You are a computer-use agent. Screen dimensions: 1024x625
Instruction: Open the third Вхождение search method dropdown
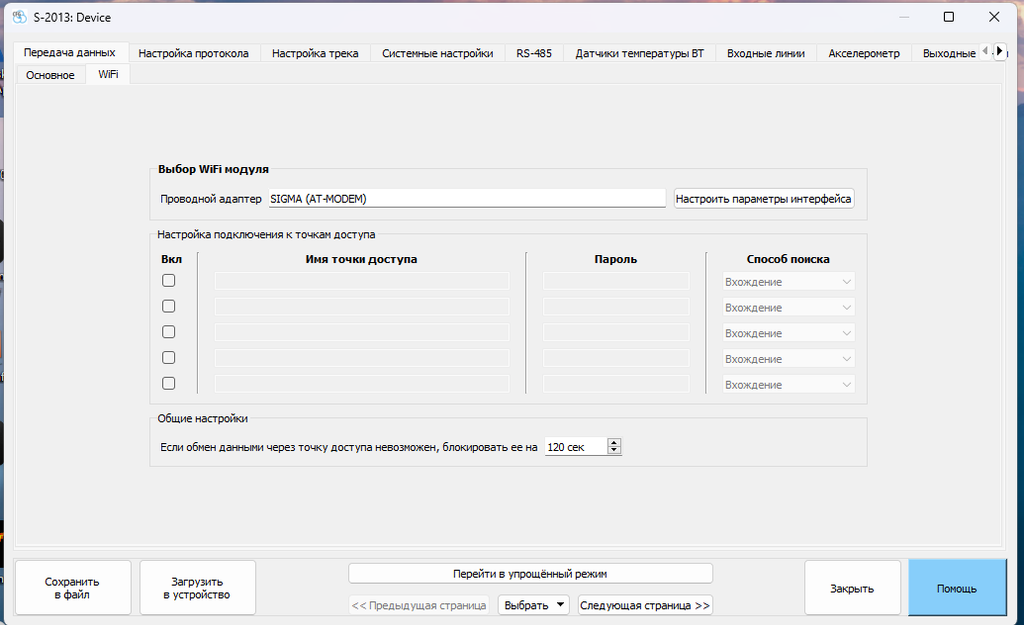(788, 333)
